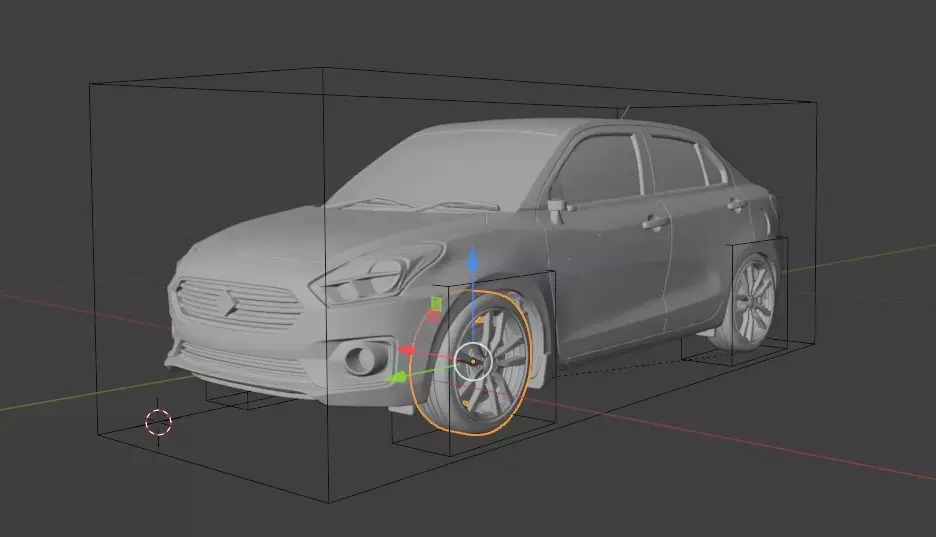The image size is (936, 537).
Task: Select the rear door handle
Action: pos(738,205)
